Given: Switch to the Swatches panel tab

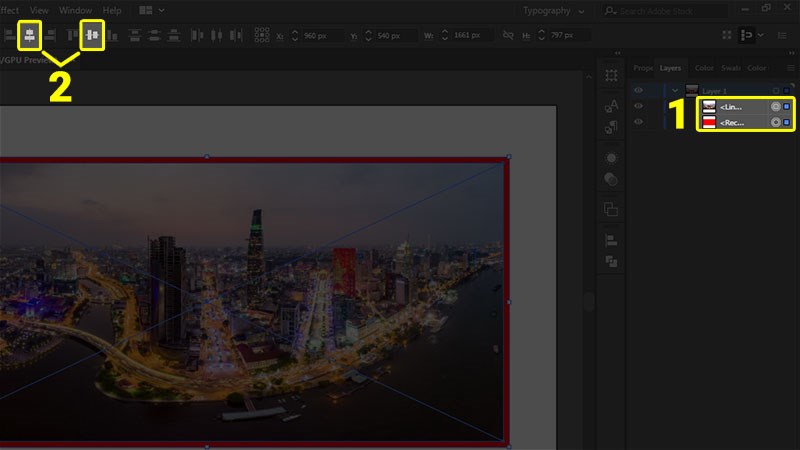Looking at the screenshot, I should pyautogui.click(x=732, y=68).
